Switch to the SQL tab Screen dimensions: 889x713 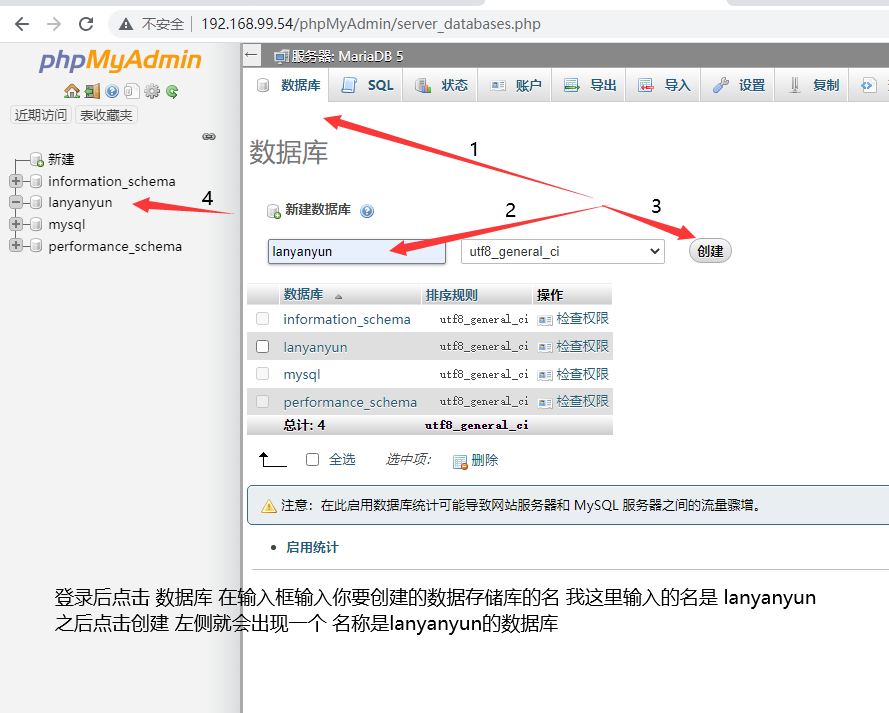coord(366,85)
